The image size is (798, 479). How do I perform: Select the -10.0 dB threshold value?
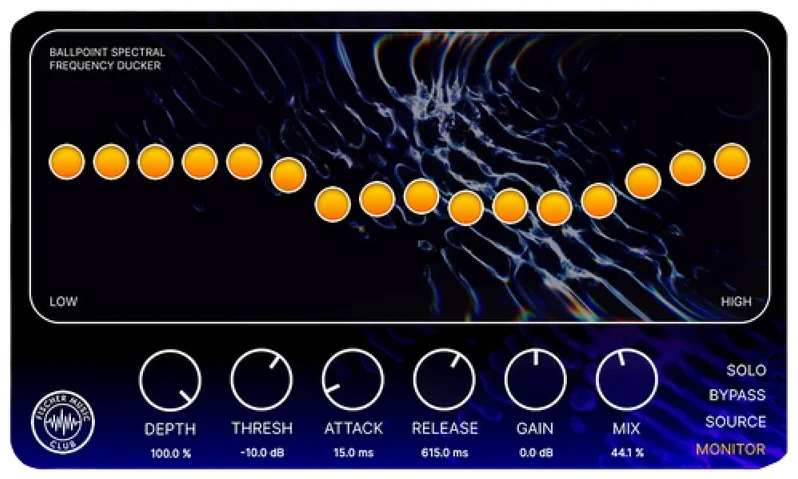(262, 453)
